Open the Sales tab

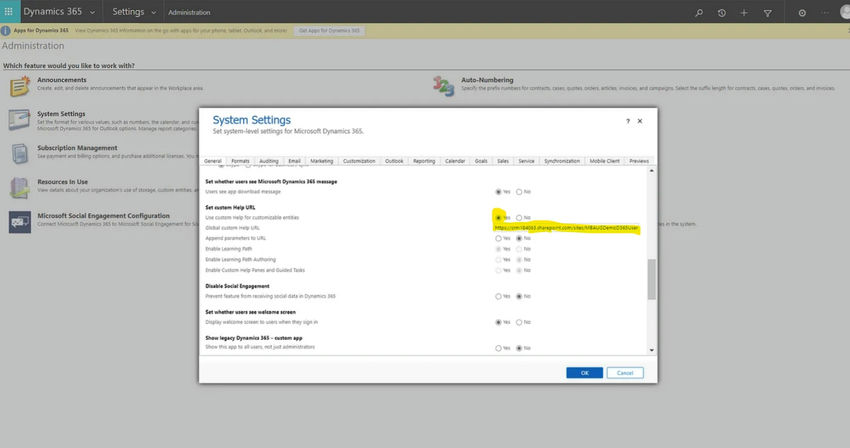tap(503, 161)
